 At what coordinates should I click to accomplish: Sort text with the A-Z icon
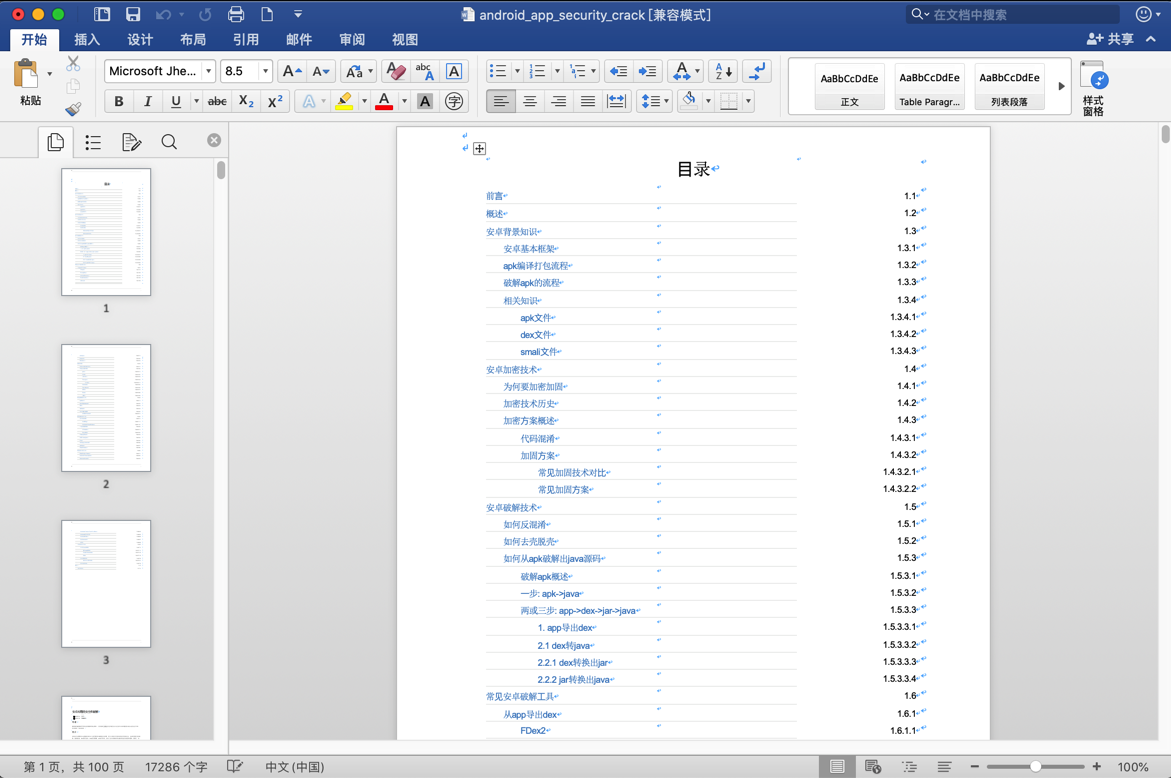tap(723, 71)
